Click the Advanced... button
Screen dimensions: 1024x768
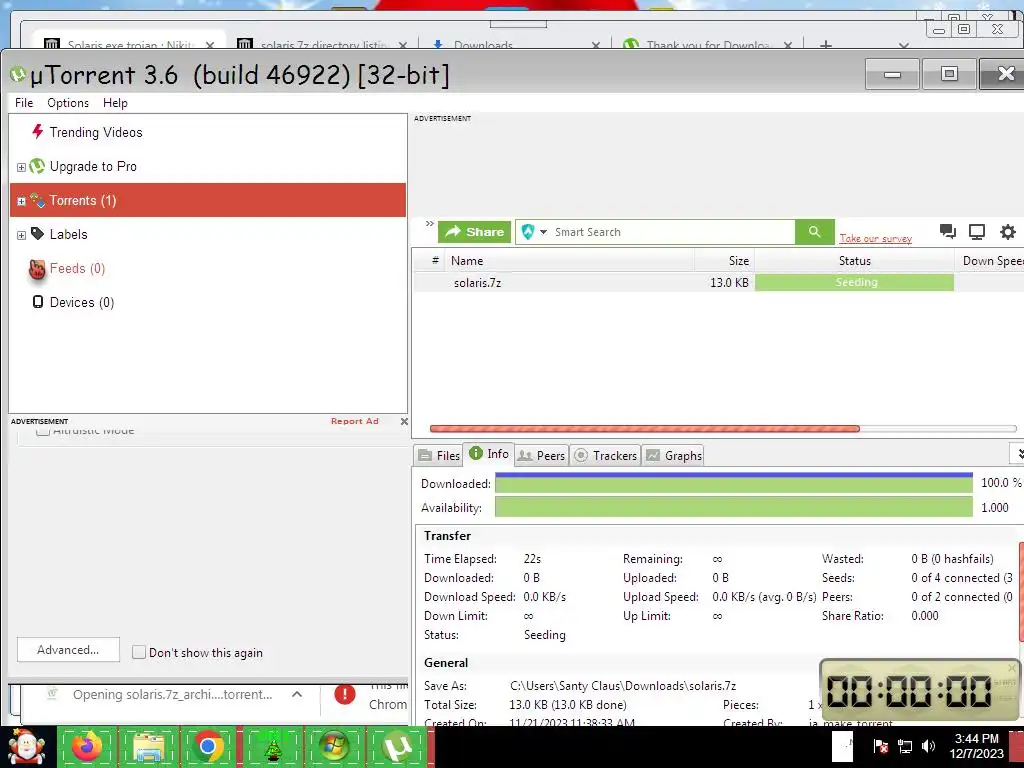click(68, 650)
